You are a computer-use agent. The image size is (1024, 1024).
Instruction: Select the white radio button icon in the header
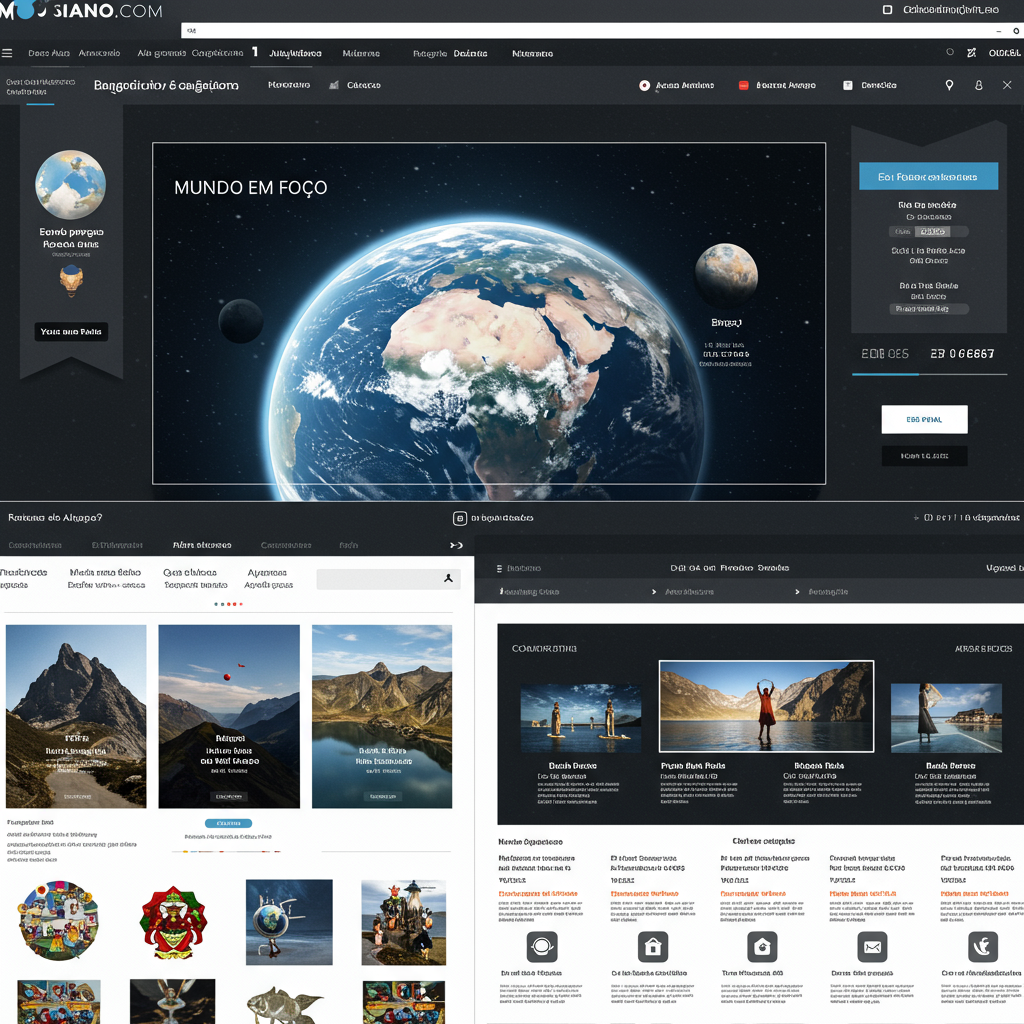(x=644, y=86)
